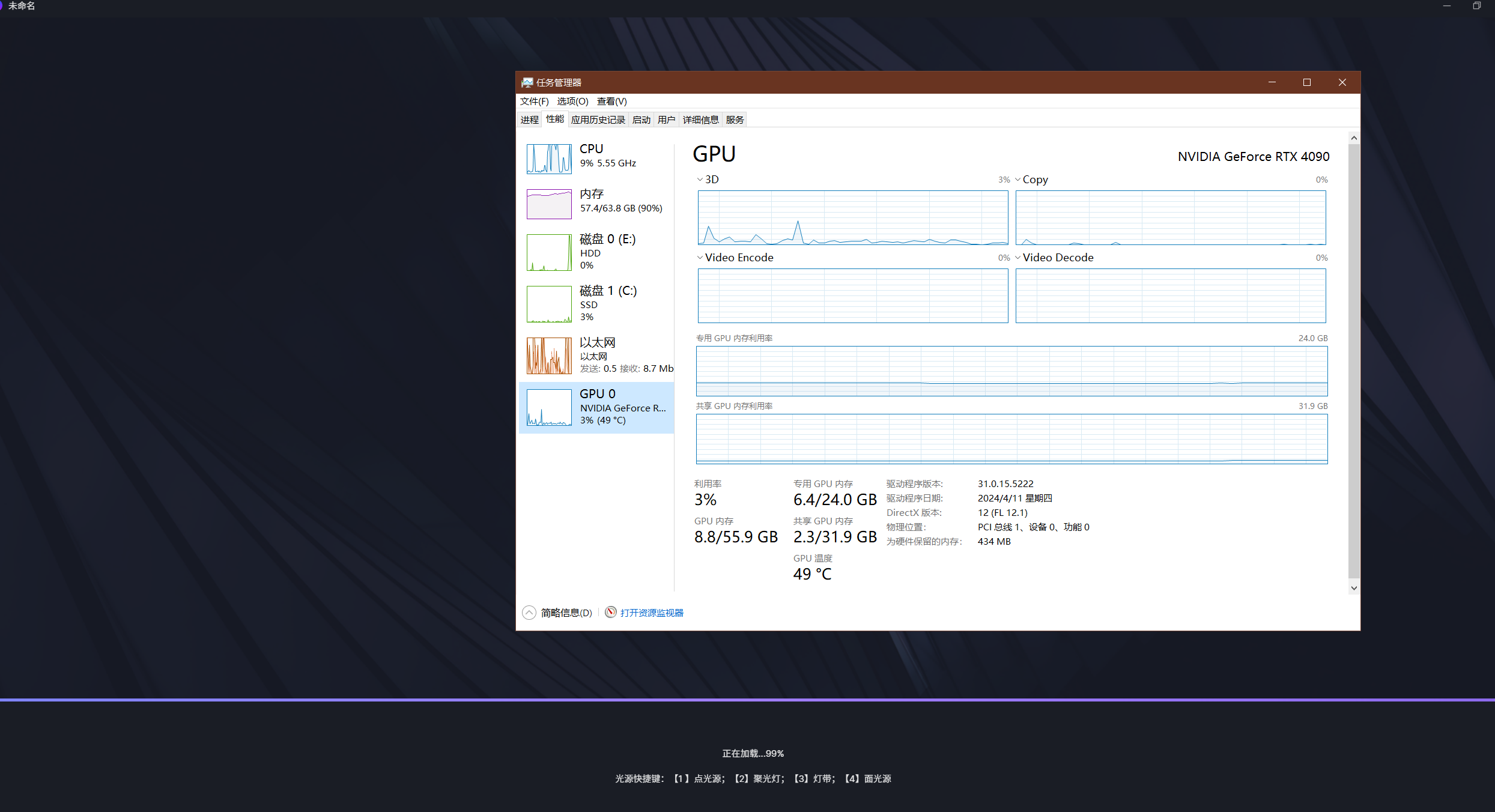
Task: Open disk 0 (E:) HDD performance graph
Action: 548,252
